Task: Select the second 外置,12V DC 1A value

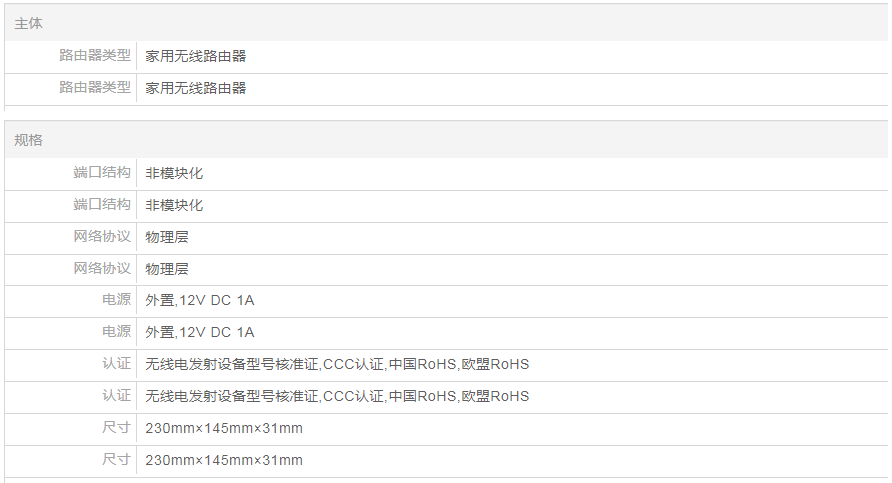Action: pos(200,332)
